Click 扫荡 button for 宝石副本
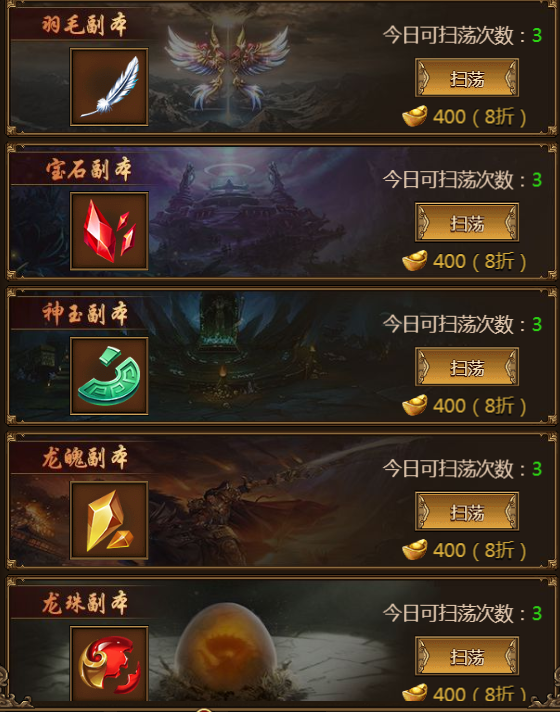 pos(467,222)
